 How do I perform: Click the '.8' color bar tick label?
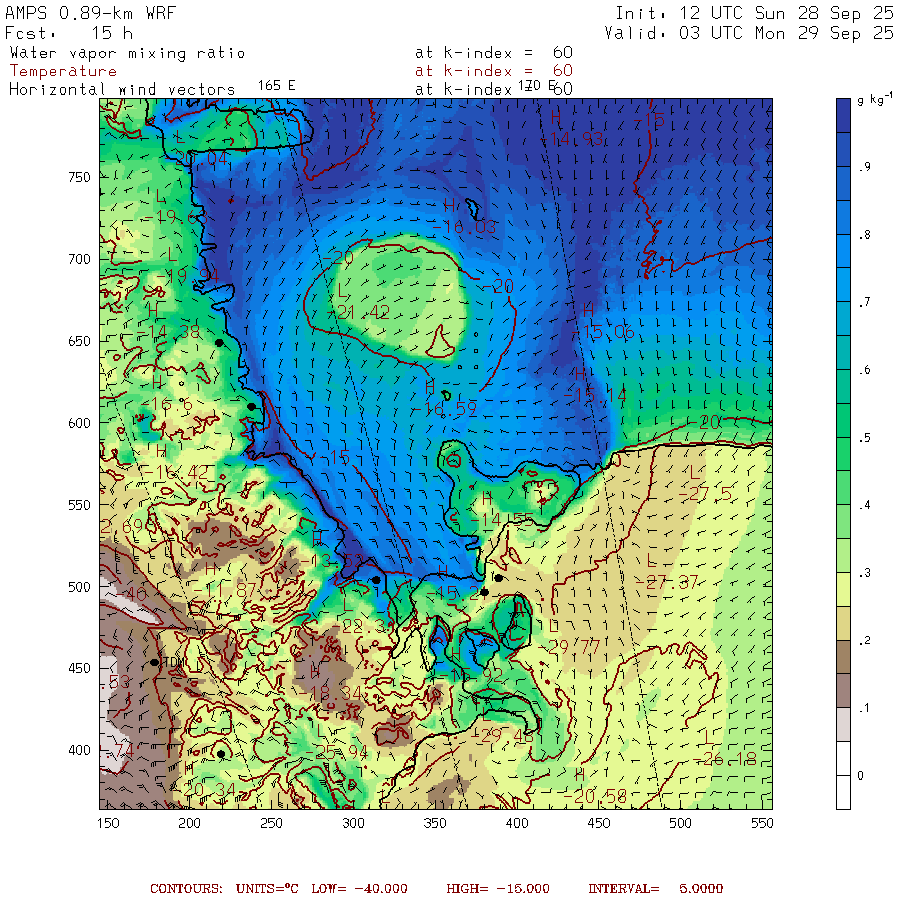click(x=864, y=235)
